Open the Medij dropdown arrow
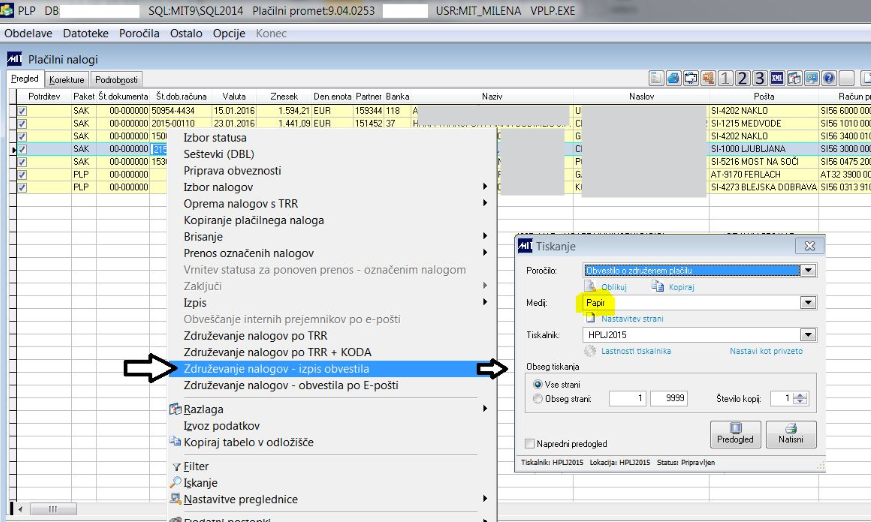The width and height of the screenshot is (871, 522). tap(808, 303)
